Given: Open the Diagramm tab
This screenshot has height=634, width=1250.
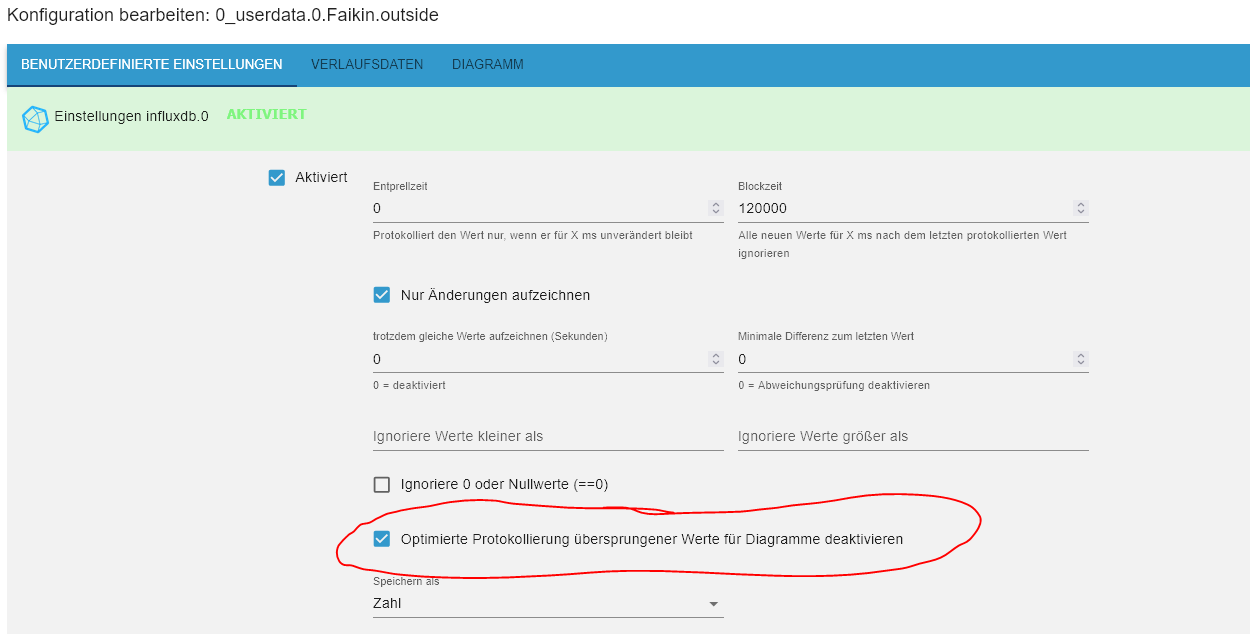Looking at the screenshot, I should (487, 65).
